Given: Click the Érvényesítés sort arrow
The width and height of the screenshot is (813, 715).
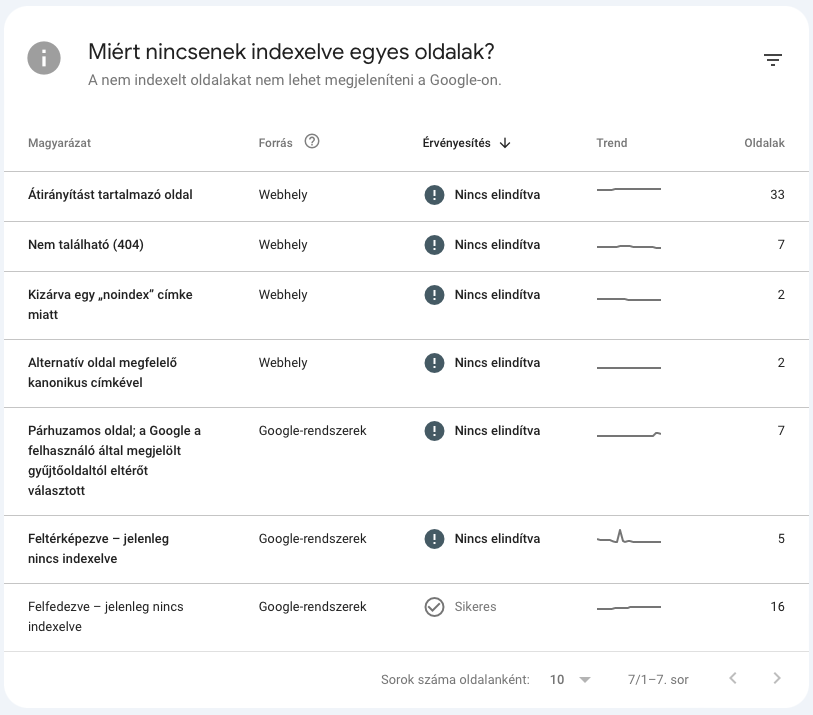Looking at the screenshot, I should [x=505, y=143].
